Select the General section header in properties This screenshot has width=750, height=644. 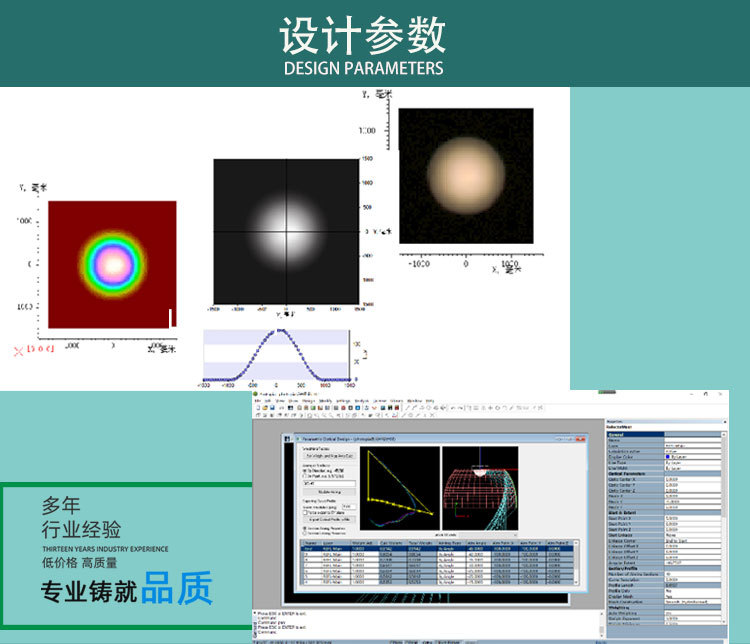tap(636, 434)
